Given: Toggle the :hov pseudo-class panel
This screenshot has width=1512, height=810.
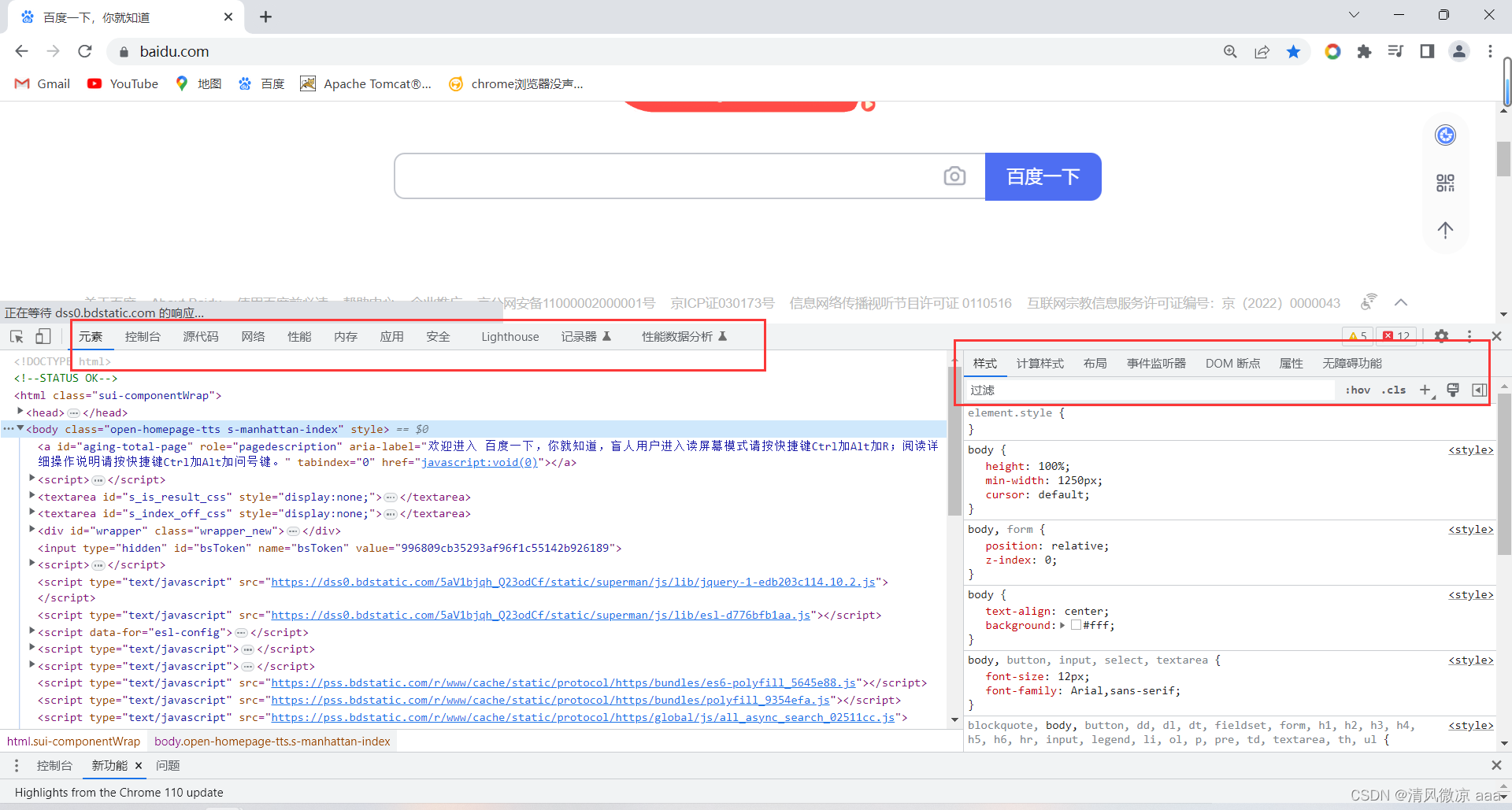Looking at the screenshot, I should click(1358, 390).
